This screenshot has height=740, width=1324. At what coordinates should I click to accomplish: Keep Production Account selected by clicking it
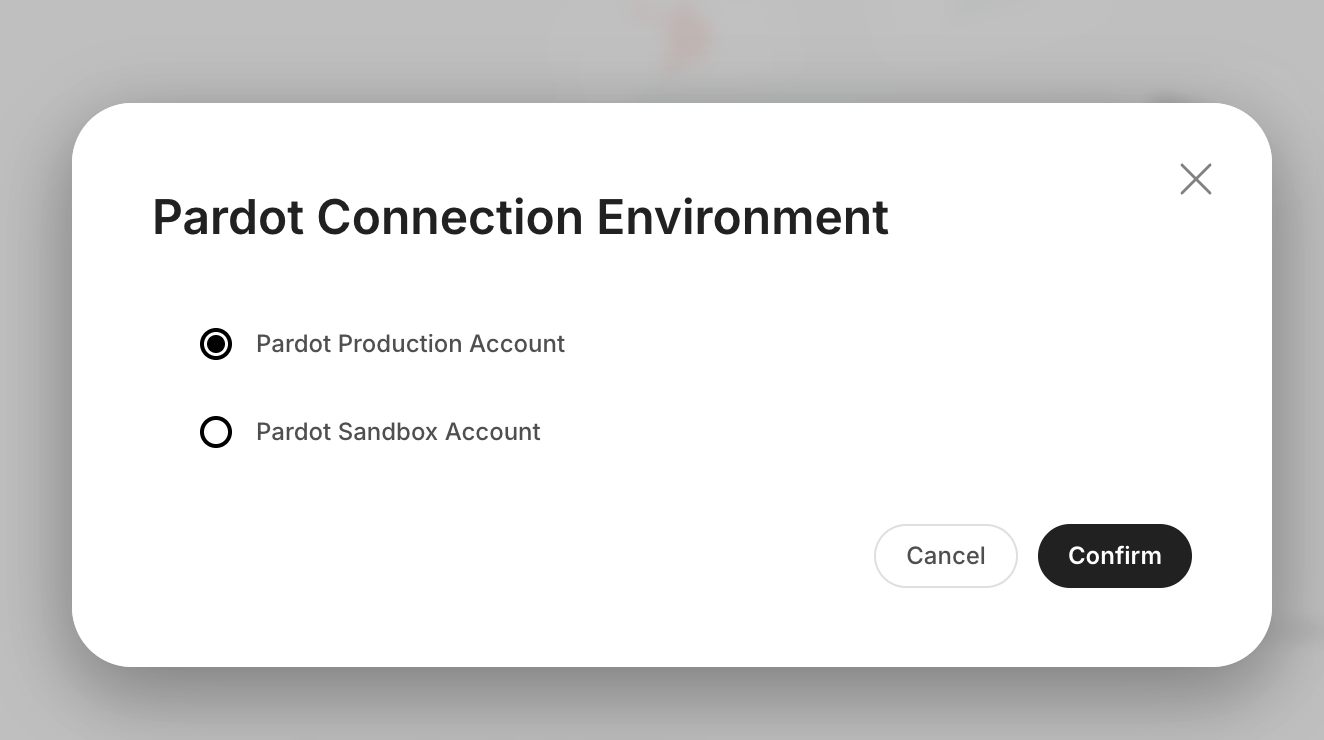pyautogui.click(x=216, y=344)
